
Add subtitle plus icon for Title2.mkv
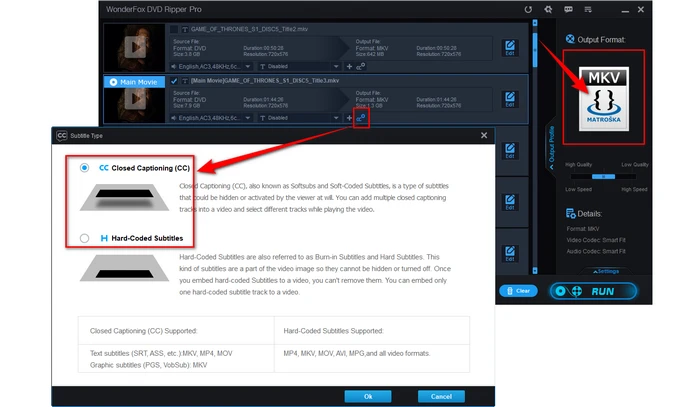tap(349, 66)
